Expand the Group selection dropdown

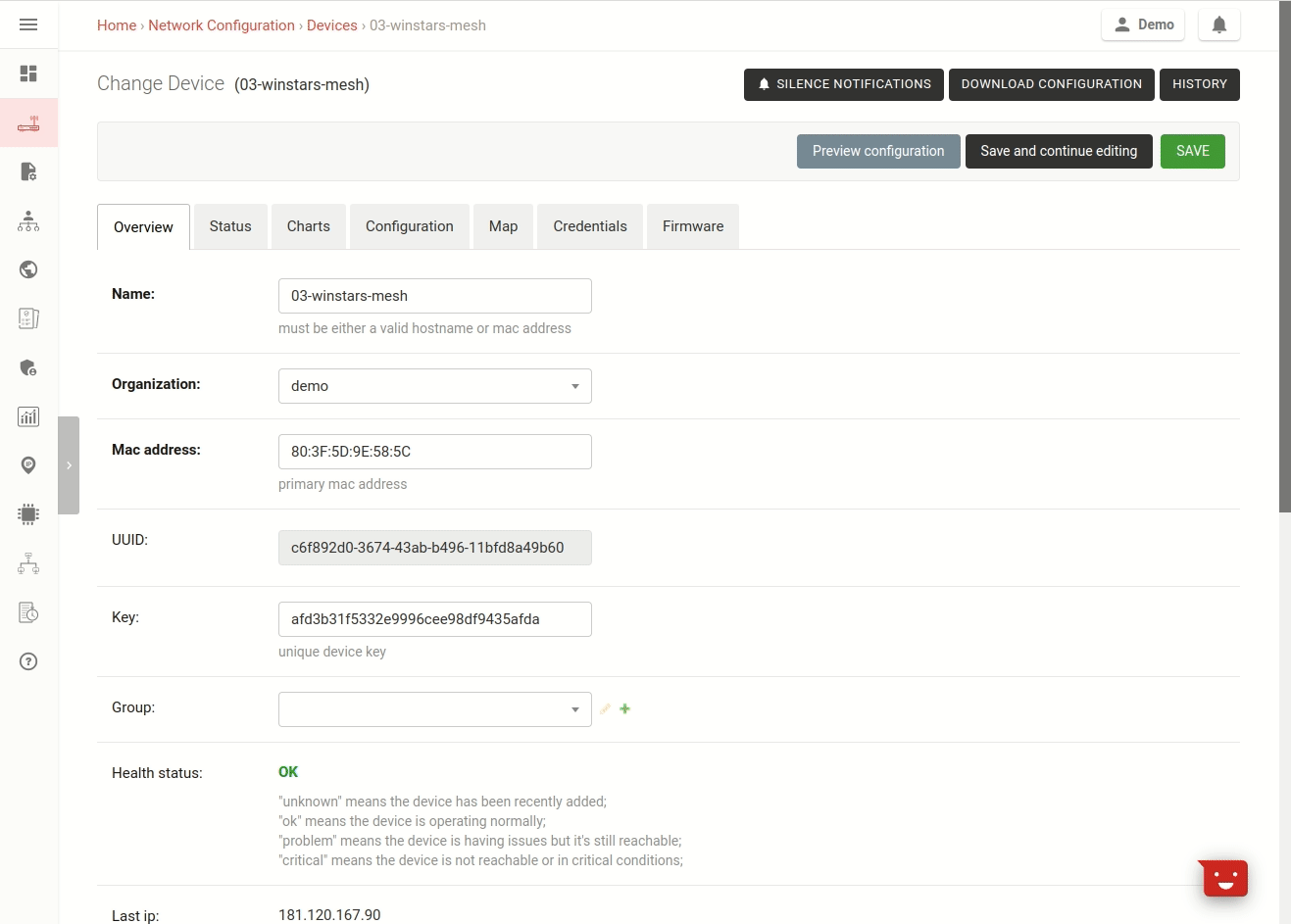coord(434,708)
